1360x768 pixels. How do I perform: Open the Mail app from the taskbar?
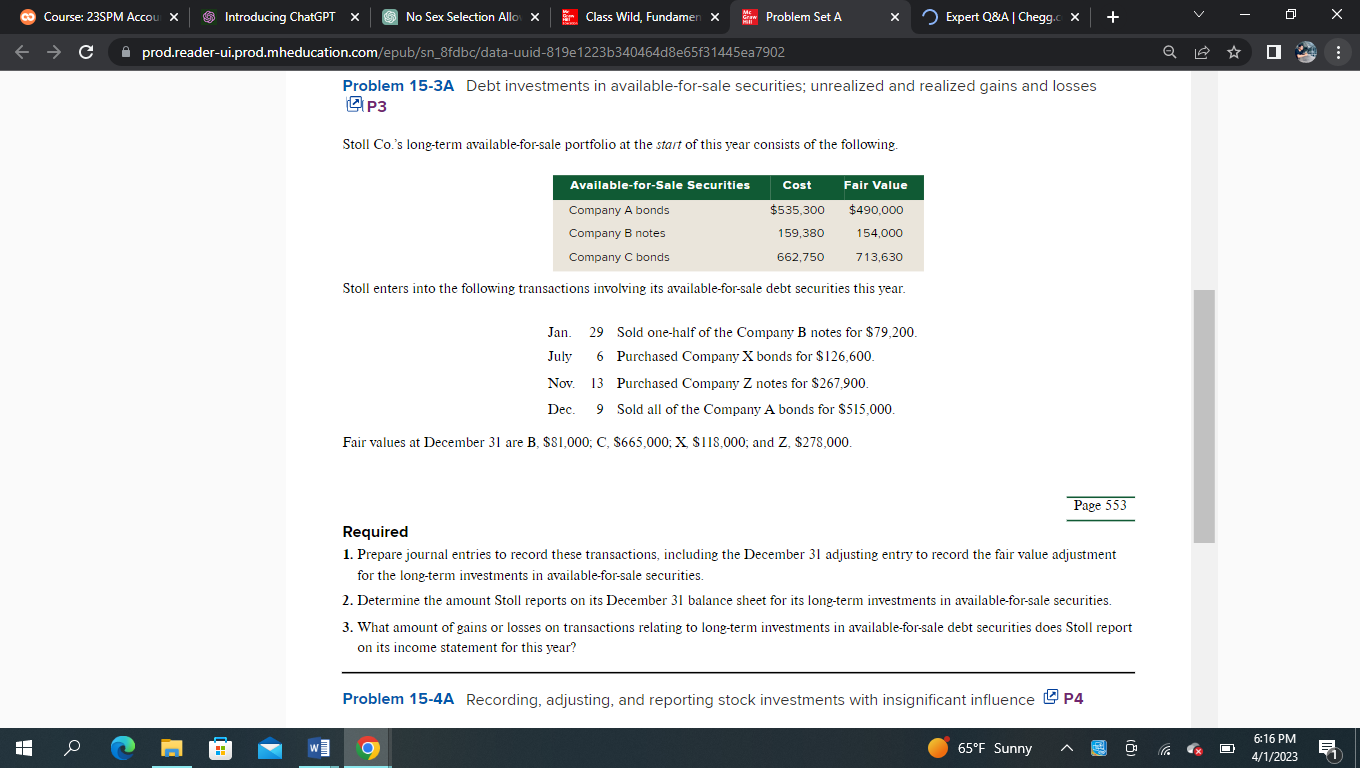[269, 747]
